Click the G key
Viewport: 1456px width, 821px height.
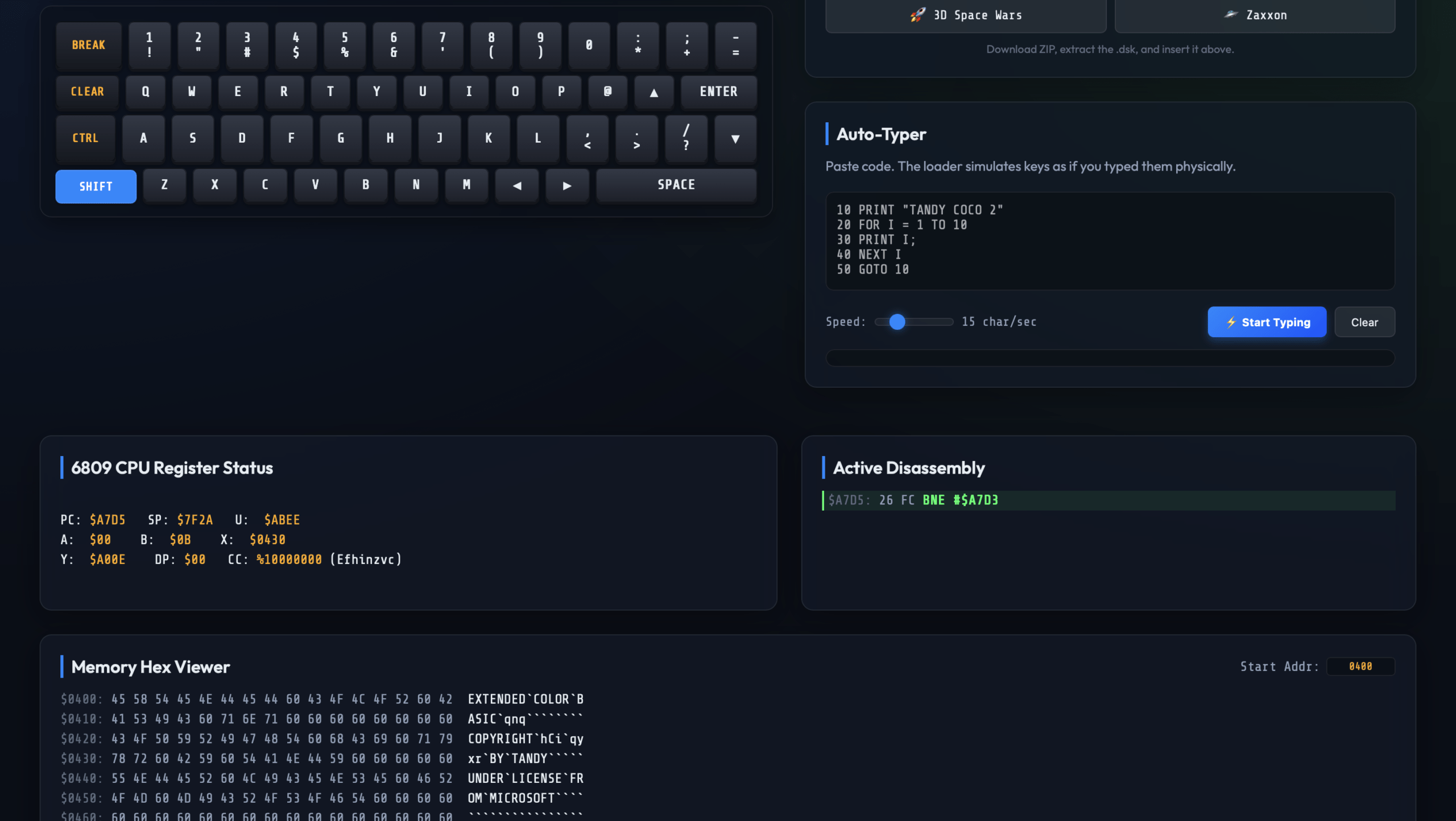click(341, 138)
